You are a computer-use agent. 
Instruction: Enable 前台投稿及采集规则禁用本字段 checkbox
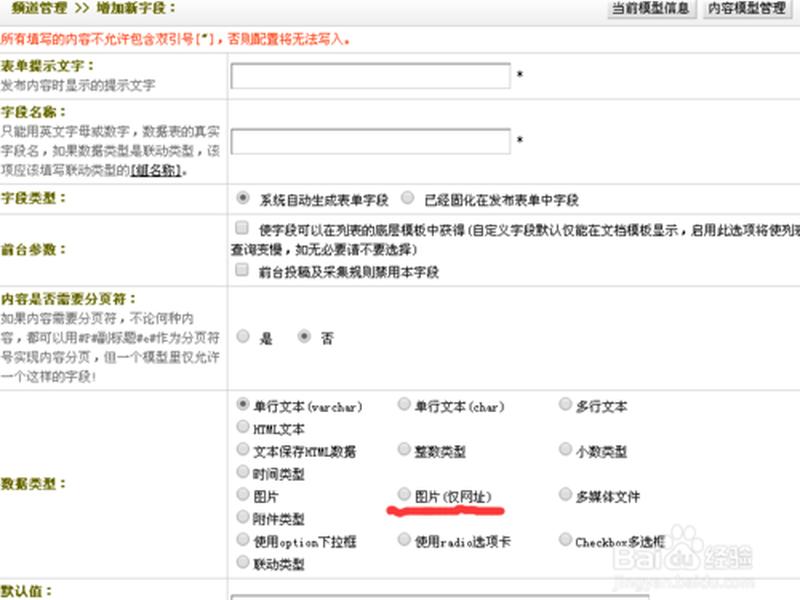[x=242, y=269]
